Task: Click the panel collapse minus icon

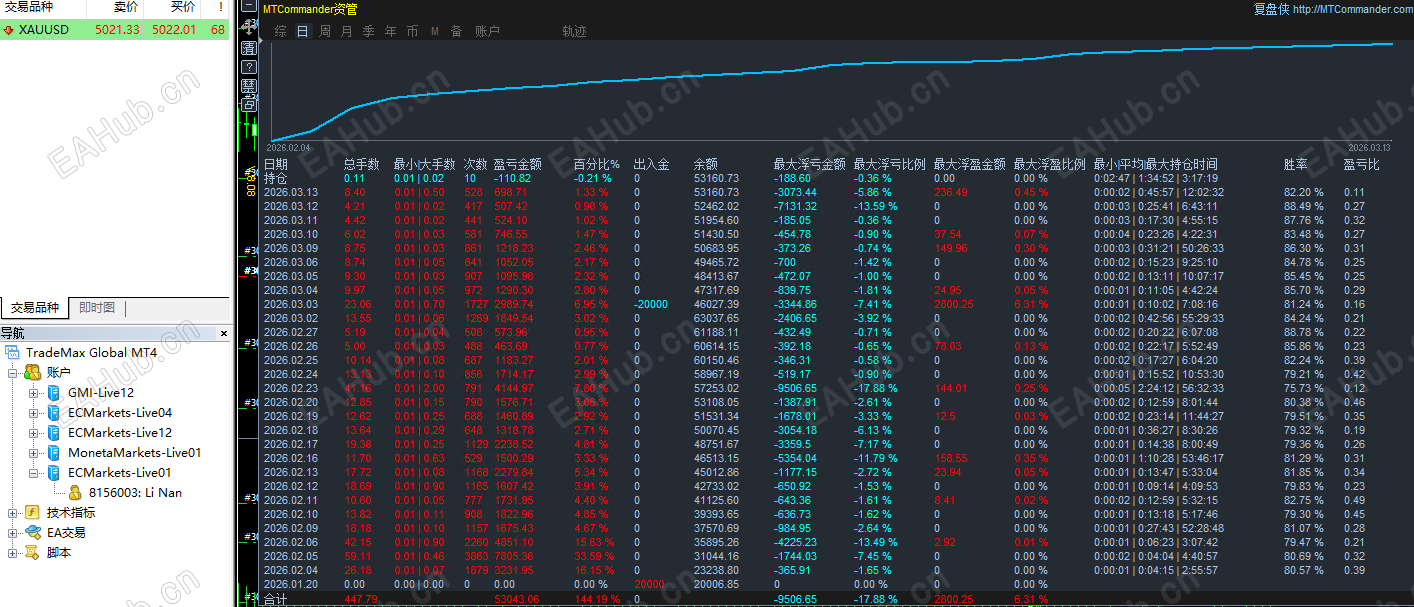Action: tap(249, 5)
